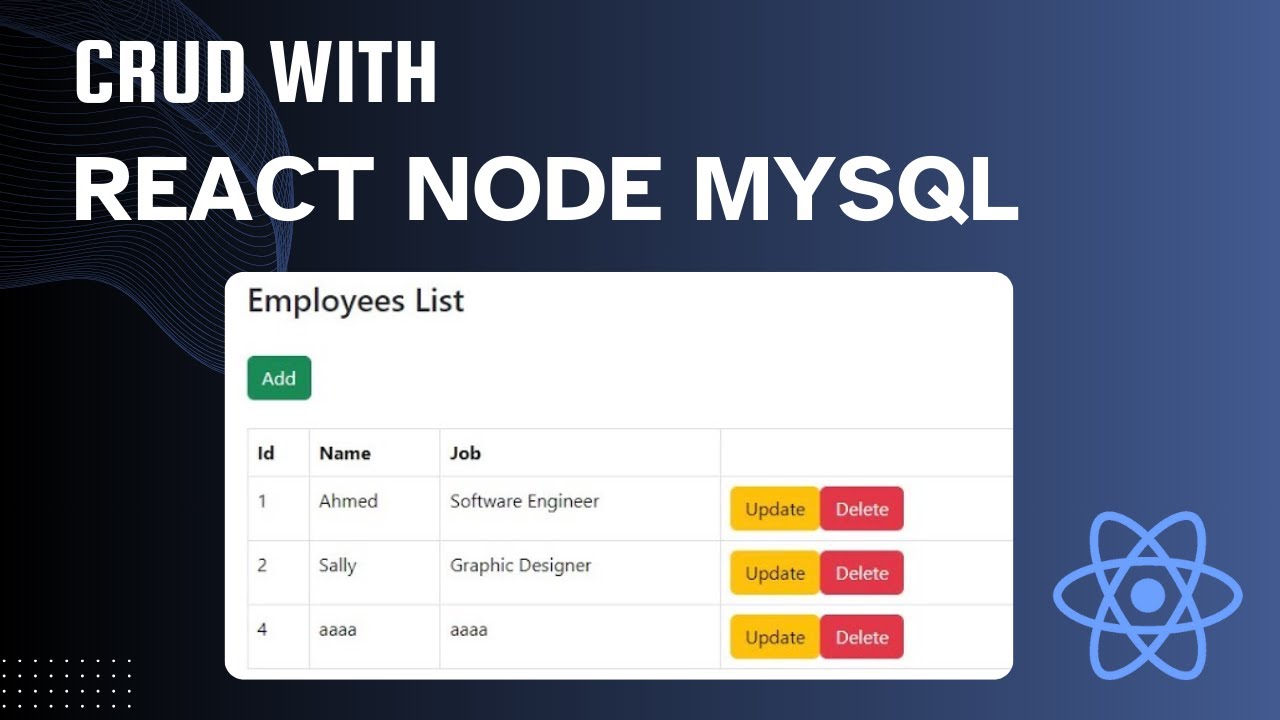
Task: Delete the Ahmed employee row
Action: [x=862, y=509]
